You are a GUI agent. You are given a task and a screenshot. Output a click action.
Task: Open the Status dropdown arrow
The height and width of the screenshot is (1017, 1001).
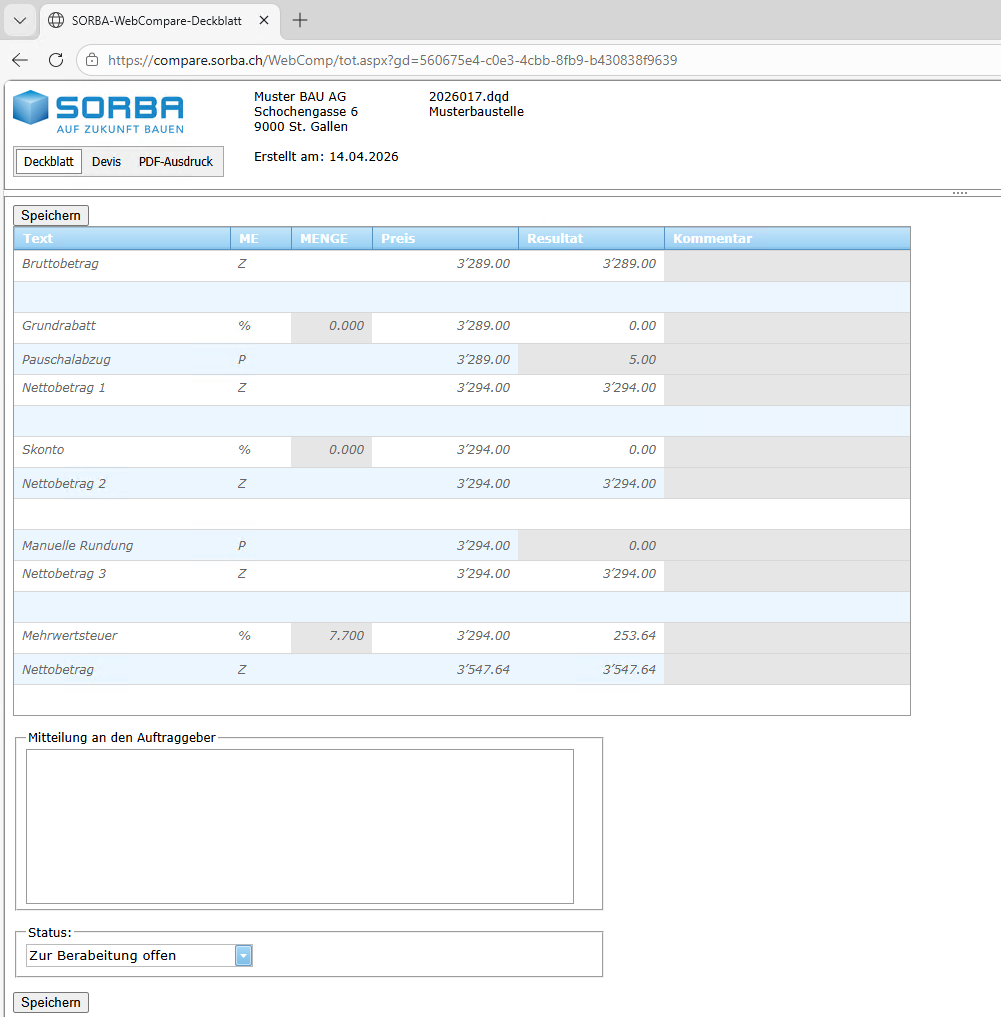click(x=243, y=955)
